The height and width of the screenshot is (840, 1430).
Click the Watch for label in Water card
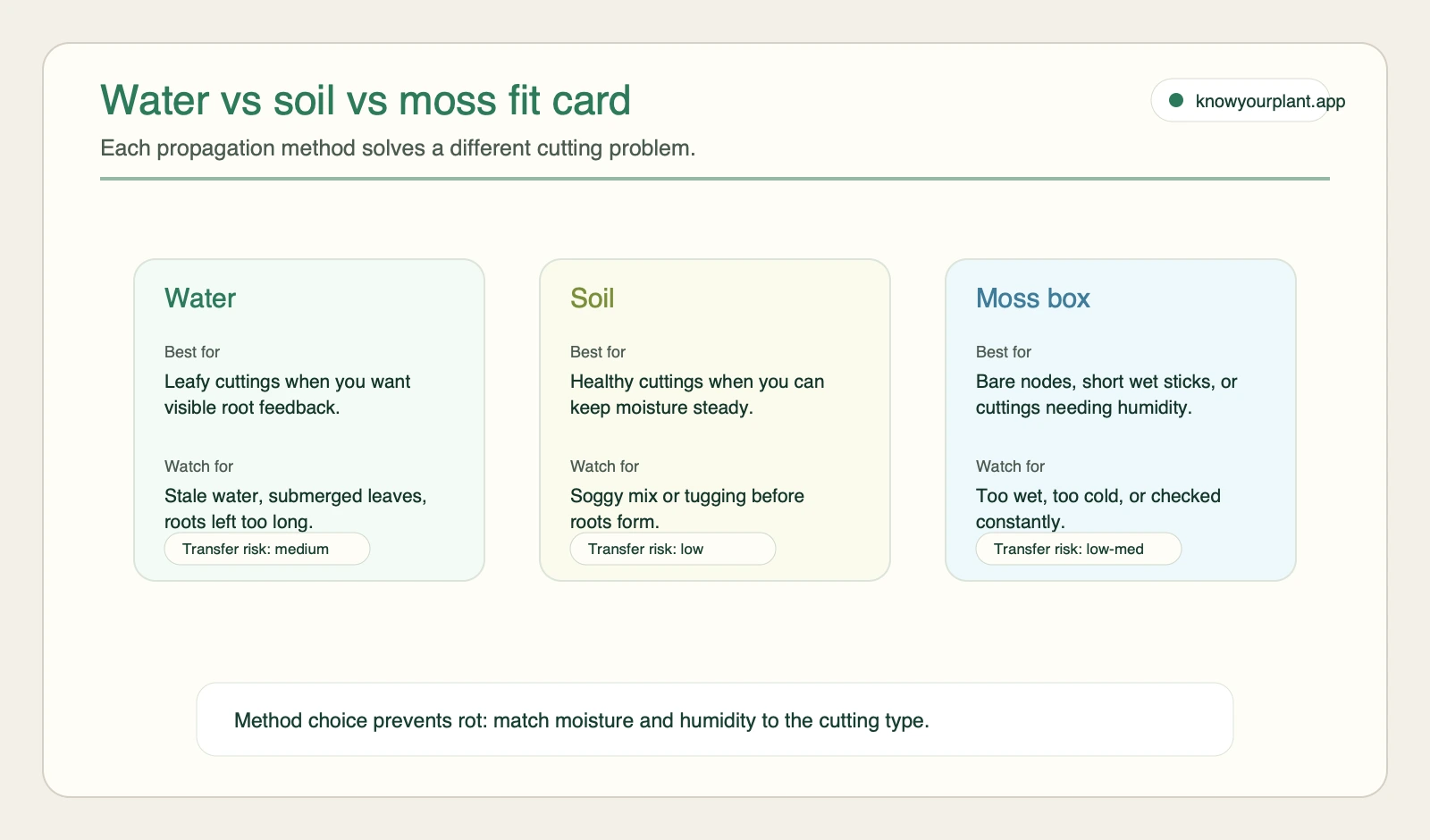click(x=198, y=466)
